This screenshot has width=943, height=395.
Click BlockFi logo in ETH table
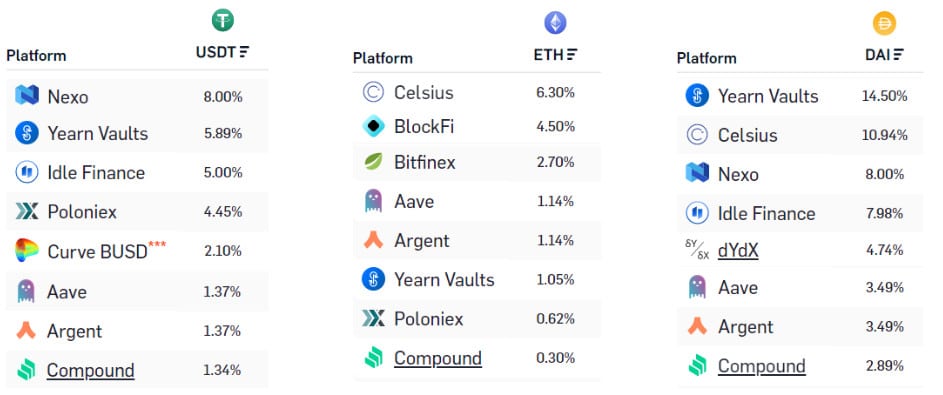point(373,126)
